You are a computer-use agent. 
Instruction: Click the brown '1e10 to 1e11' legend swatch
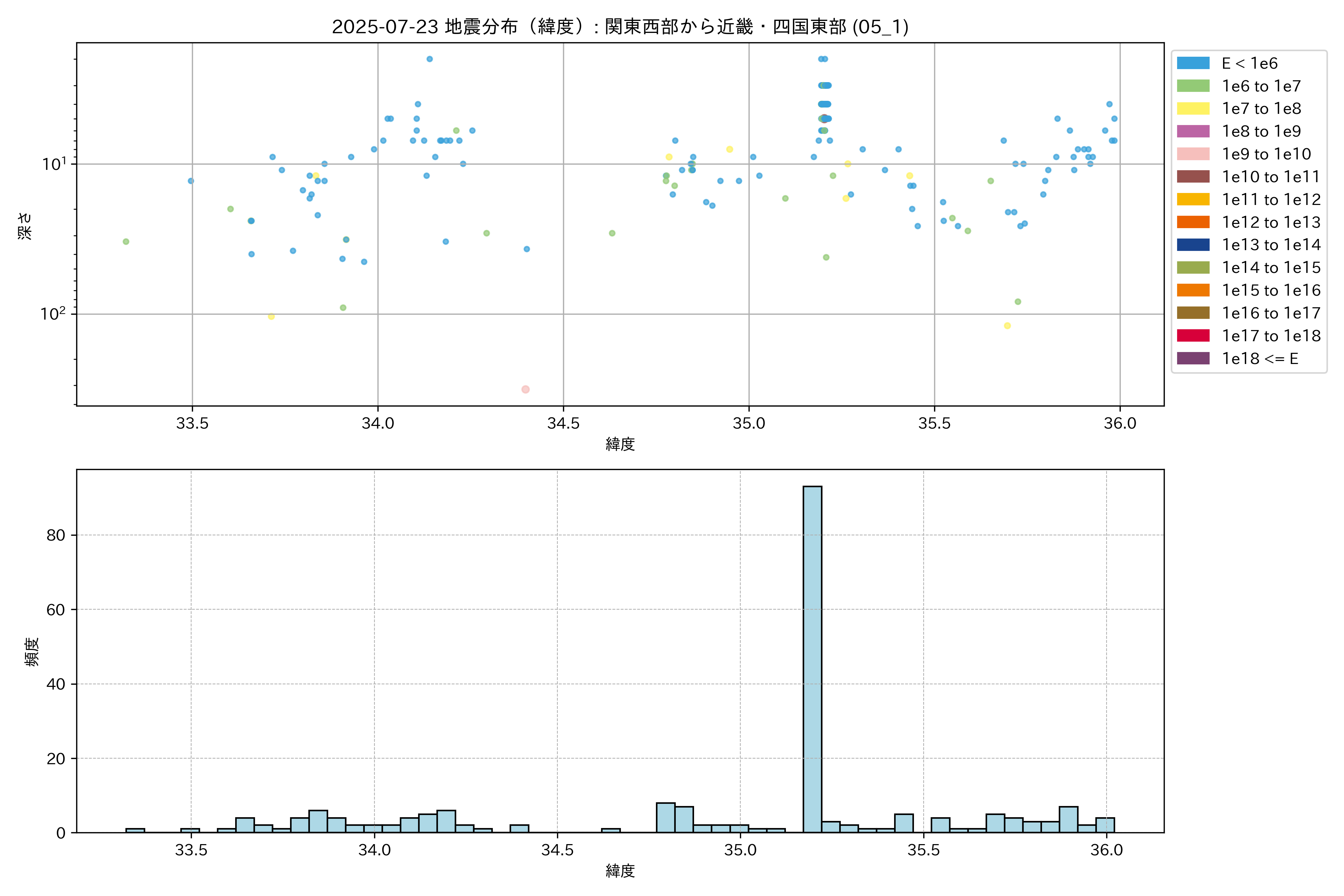tap(1192, 177)
